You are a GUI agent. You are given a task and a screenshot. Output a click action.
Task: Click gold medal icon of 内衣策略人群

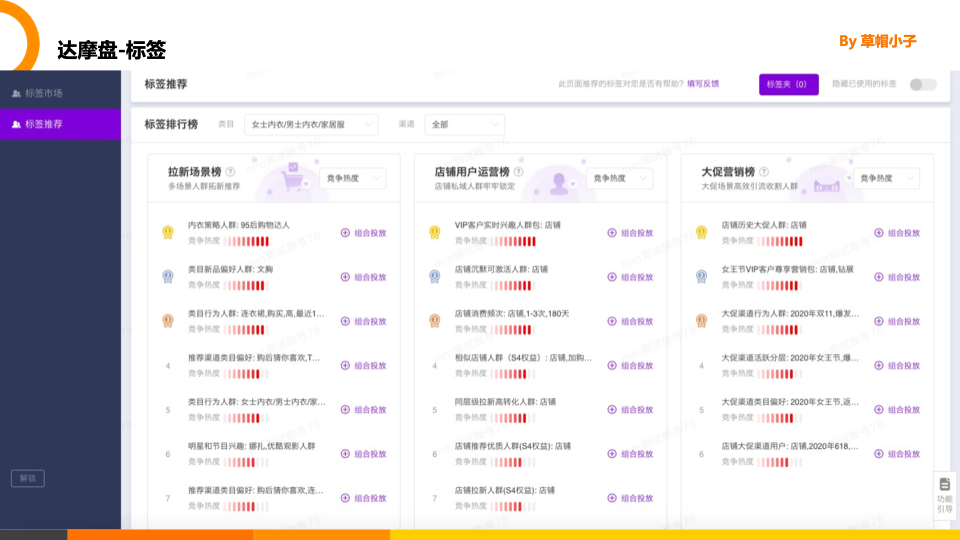(168, 233)
